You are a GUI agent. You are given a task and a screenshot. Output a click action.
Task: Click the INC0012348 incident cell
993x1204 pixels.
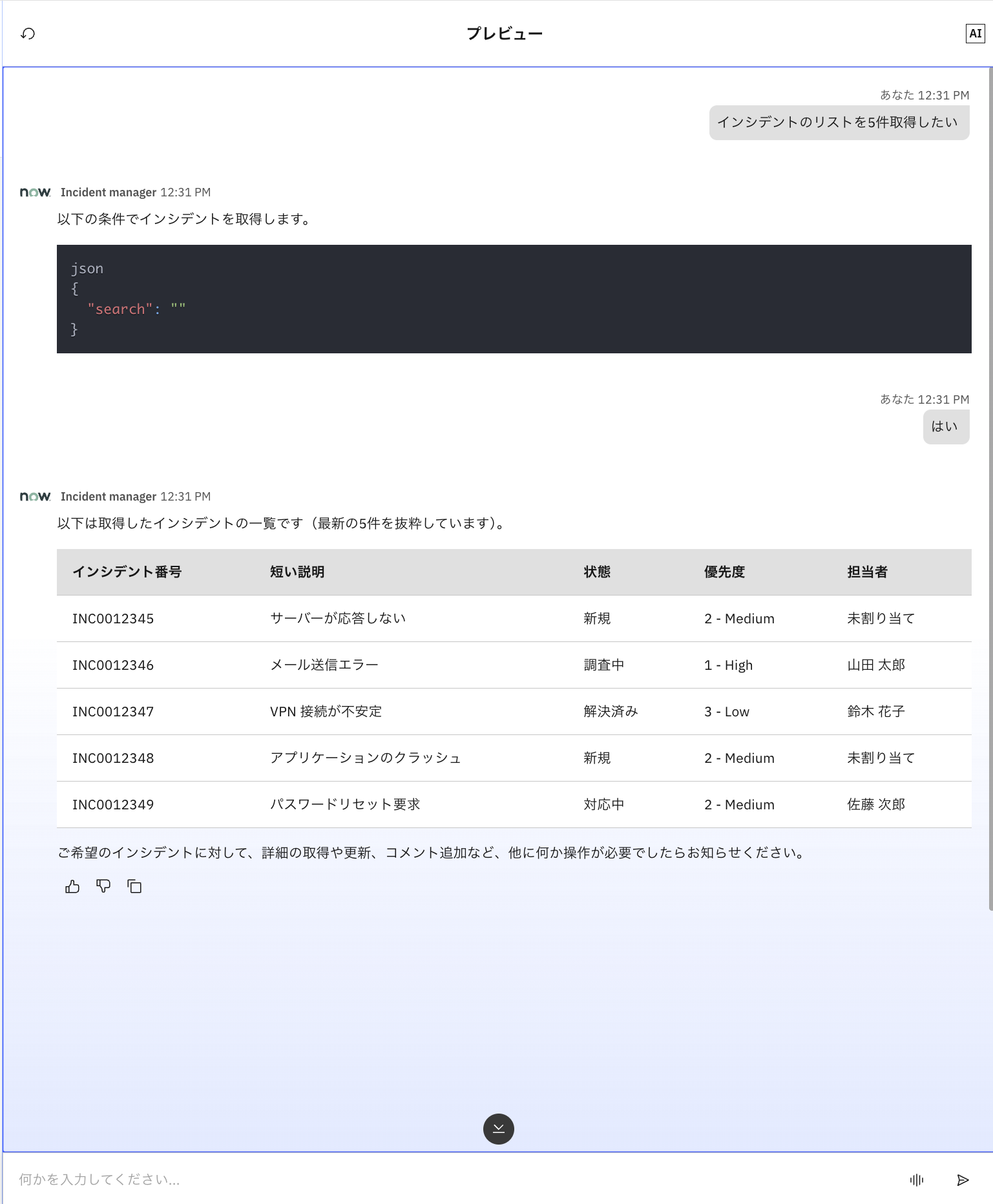pos(113,758)
